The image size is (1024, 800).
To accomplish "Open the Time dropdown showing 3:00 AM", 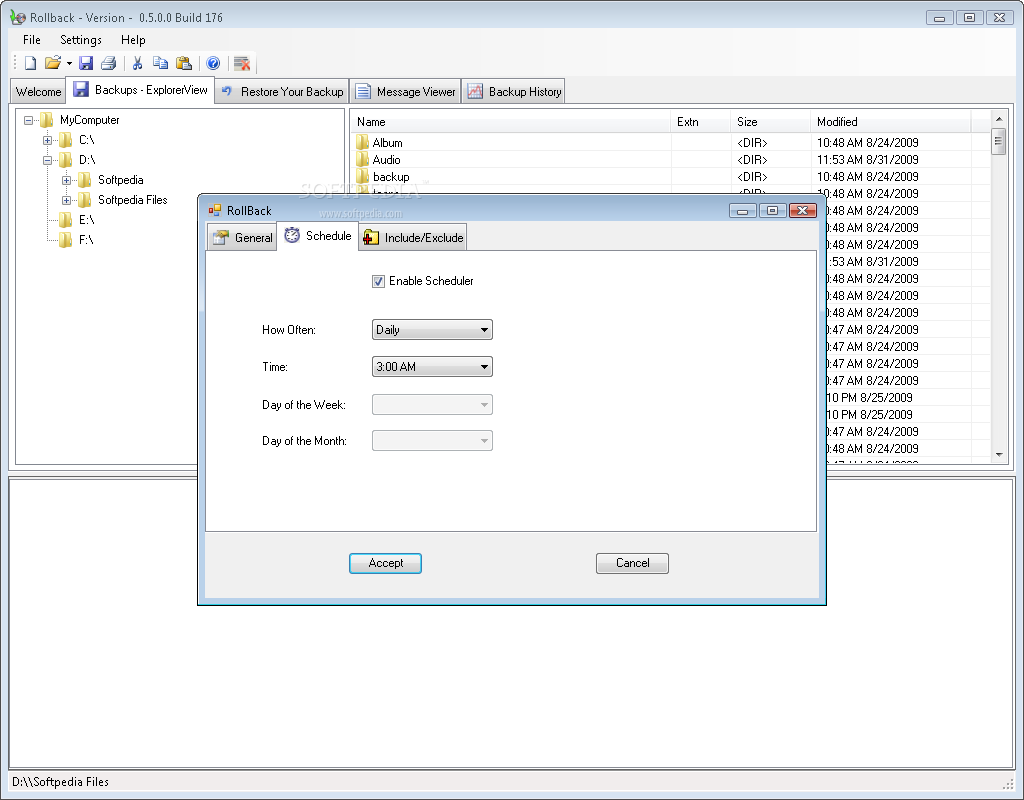I will pyautogui.click(x=432, y=366).
